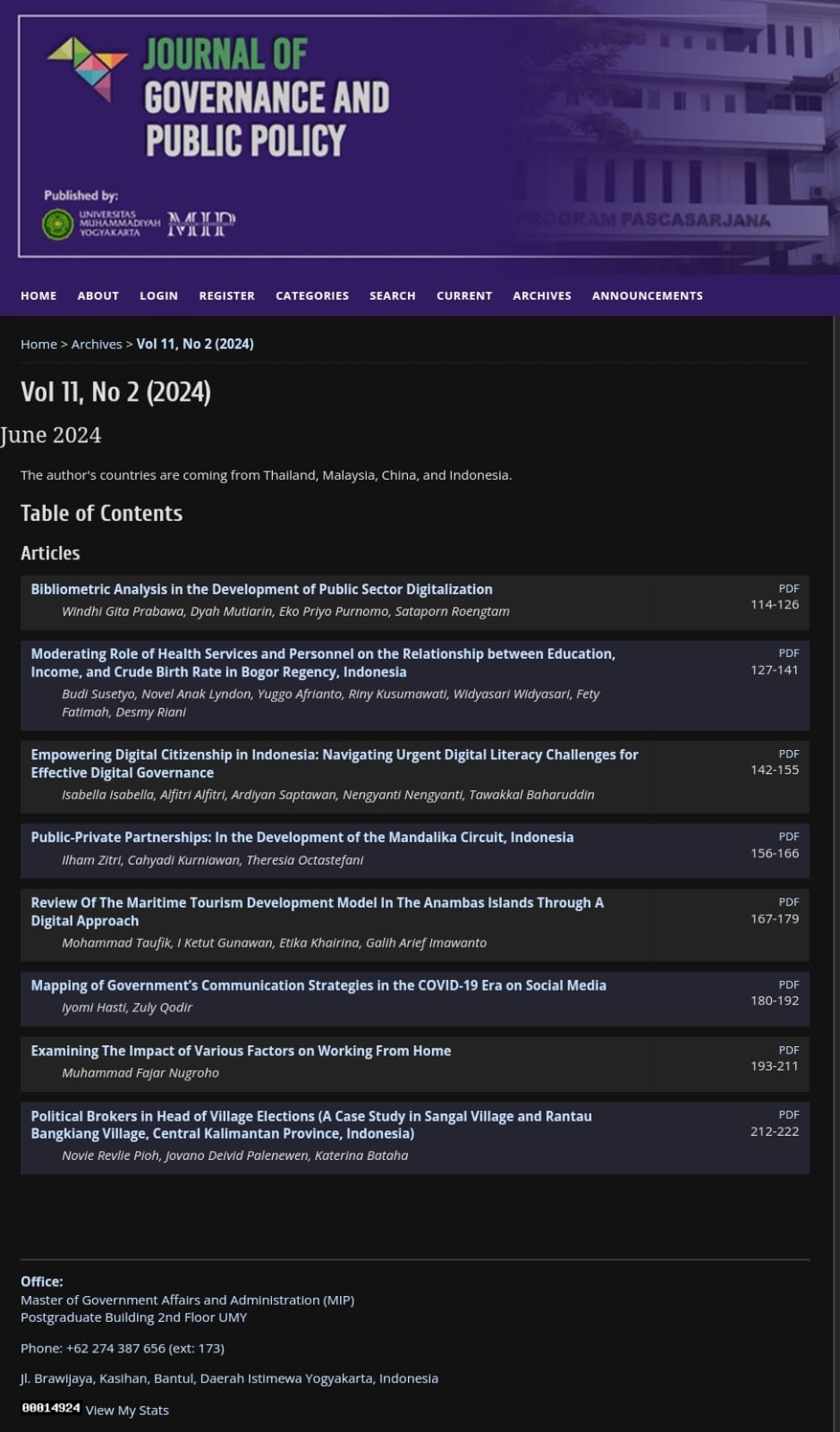The image size is (840, 1432).
Task: Click the MIP publisher logo
Action: pos(201,224)
